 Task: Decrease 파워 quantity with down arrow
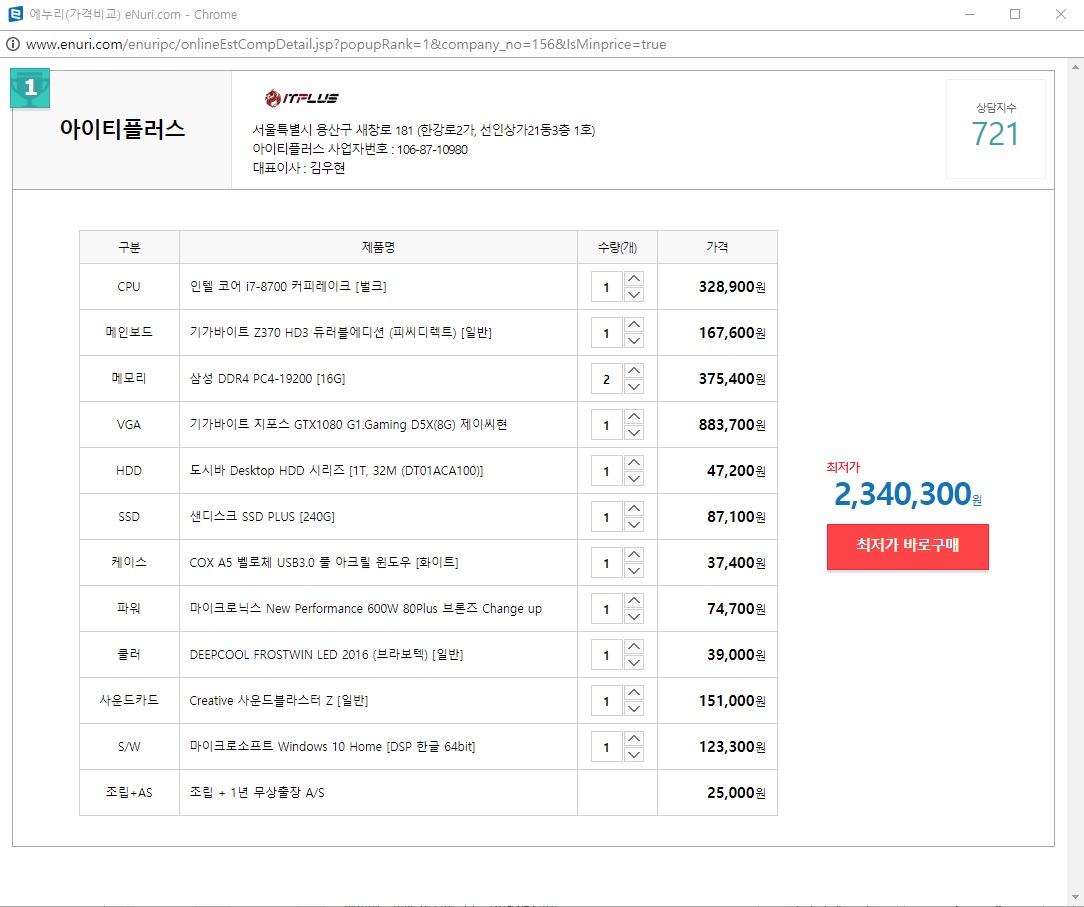tap(634, 616)
